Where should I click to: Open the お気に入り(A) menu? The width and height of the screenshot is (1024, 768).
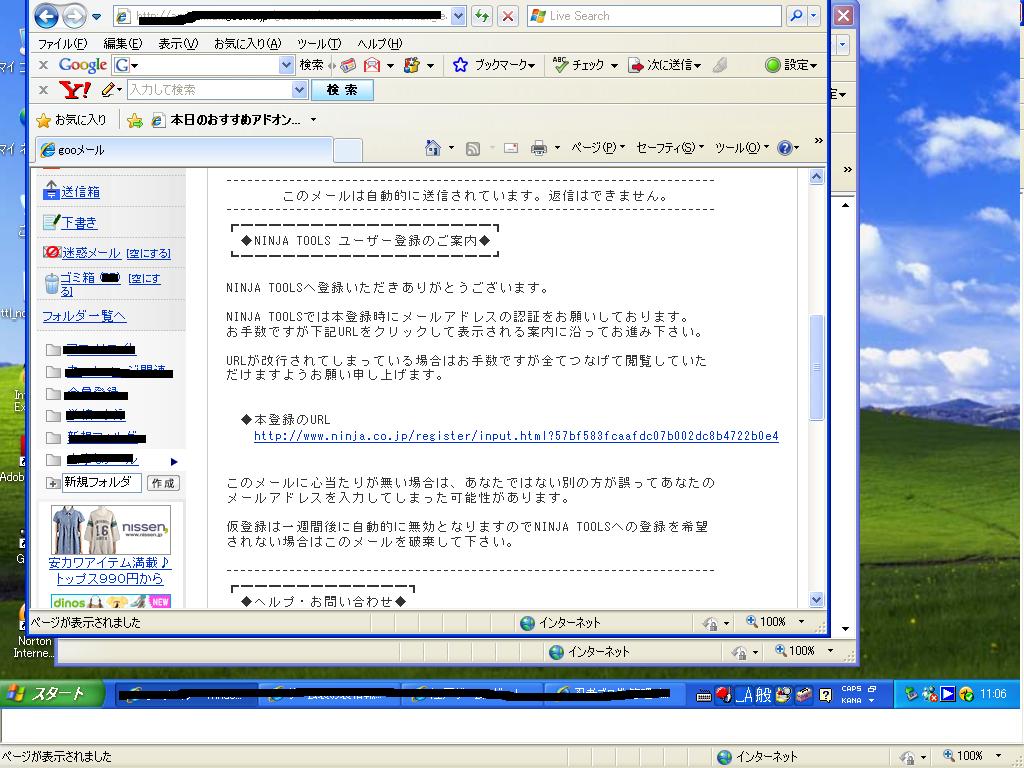pyautogui.click(x=248, y=44)
